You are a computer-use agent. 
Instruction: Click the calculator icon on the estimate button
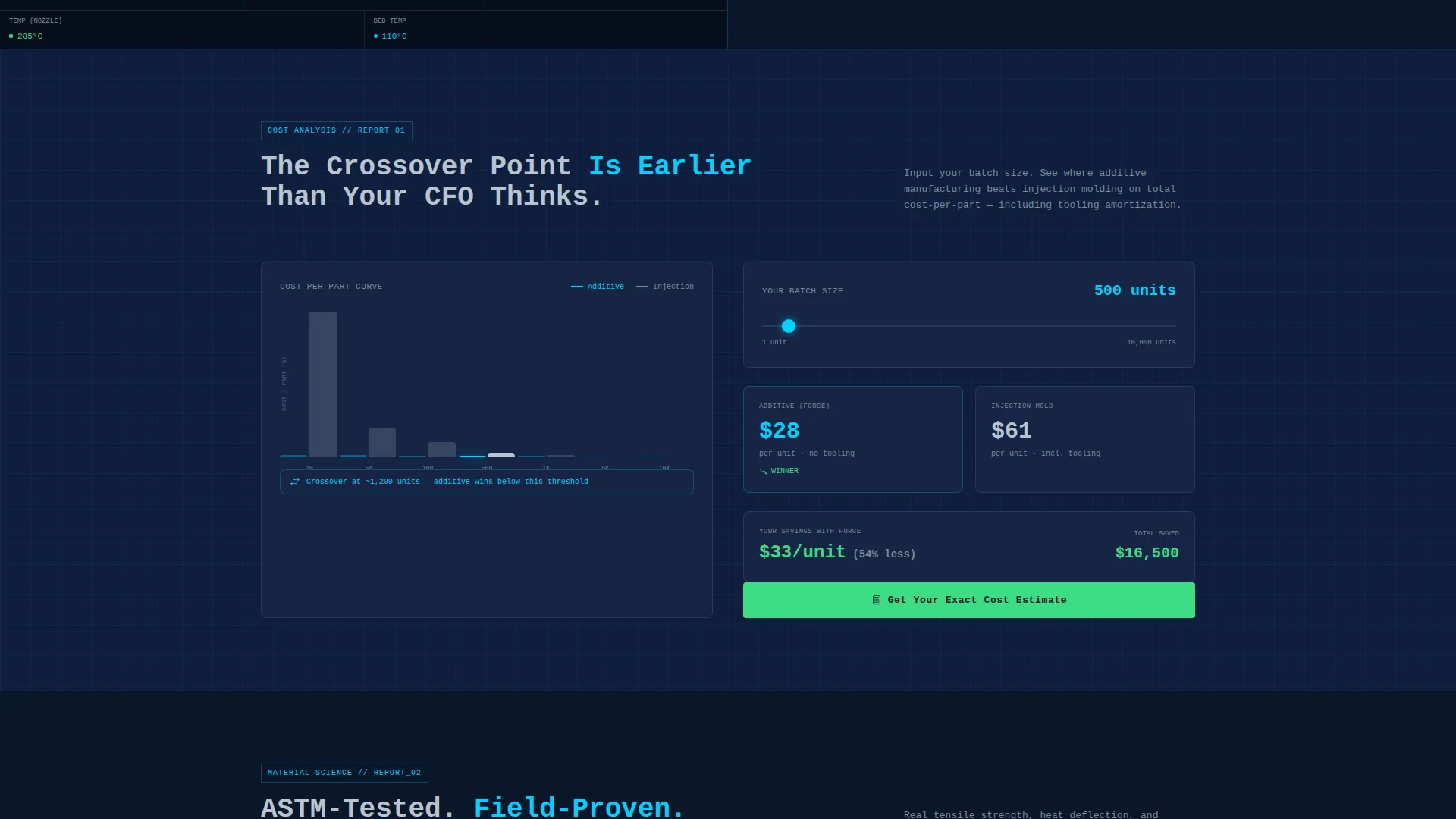[x=877, y=600]
